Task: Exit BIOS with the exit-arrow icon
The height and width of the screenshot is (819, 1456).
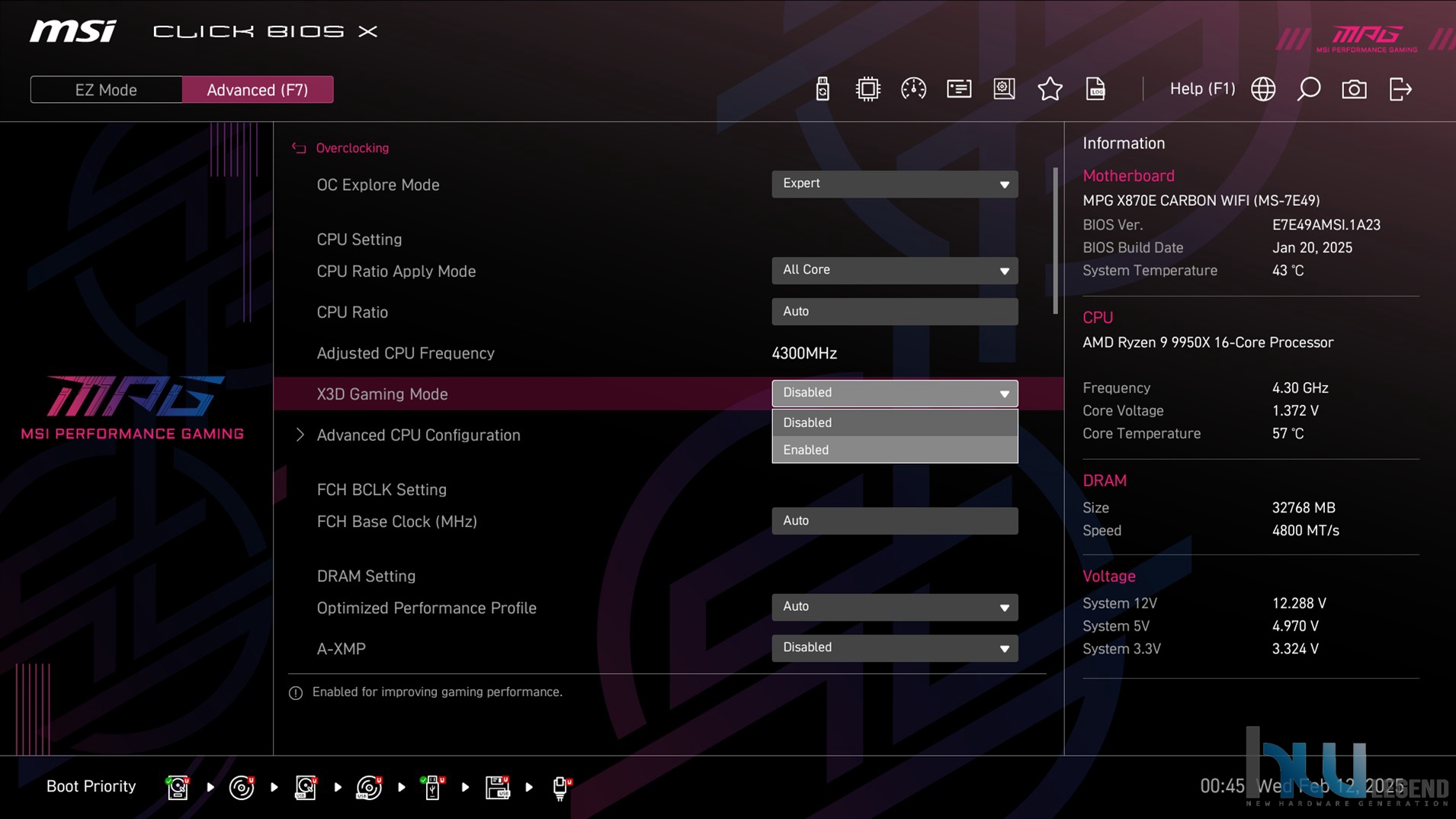Action: click(1400, 89)
